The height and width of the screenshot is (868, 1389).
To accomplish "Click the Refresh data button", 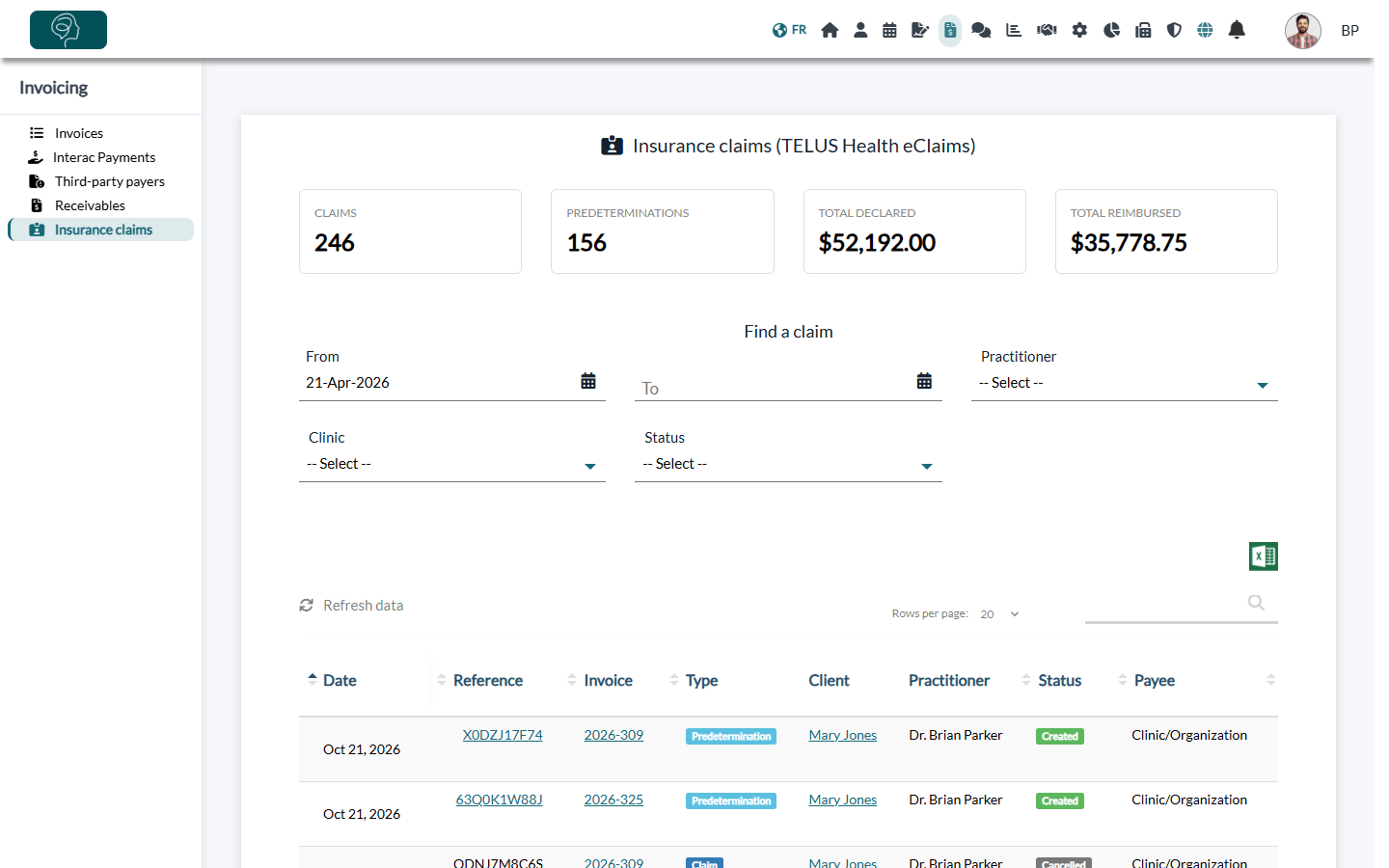I will [x=352, y=606].
